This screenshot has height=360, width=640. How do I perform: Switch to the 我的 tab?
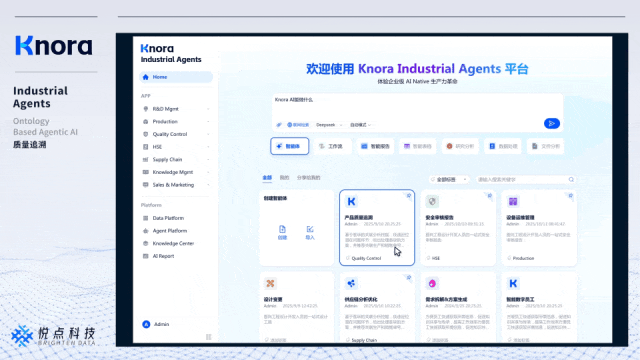284,178
